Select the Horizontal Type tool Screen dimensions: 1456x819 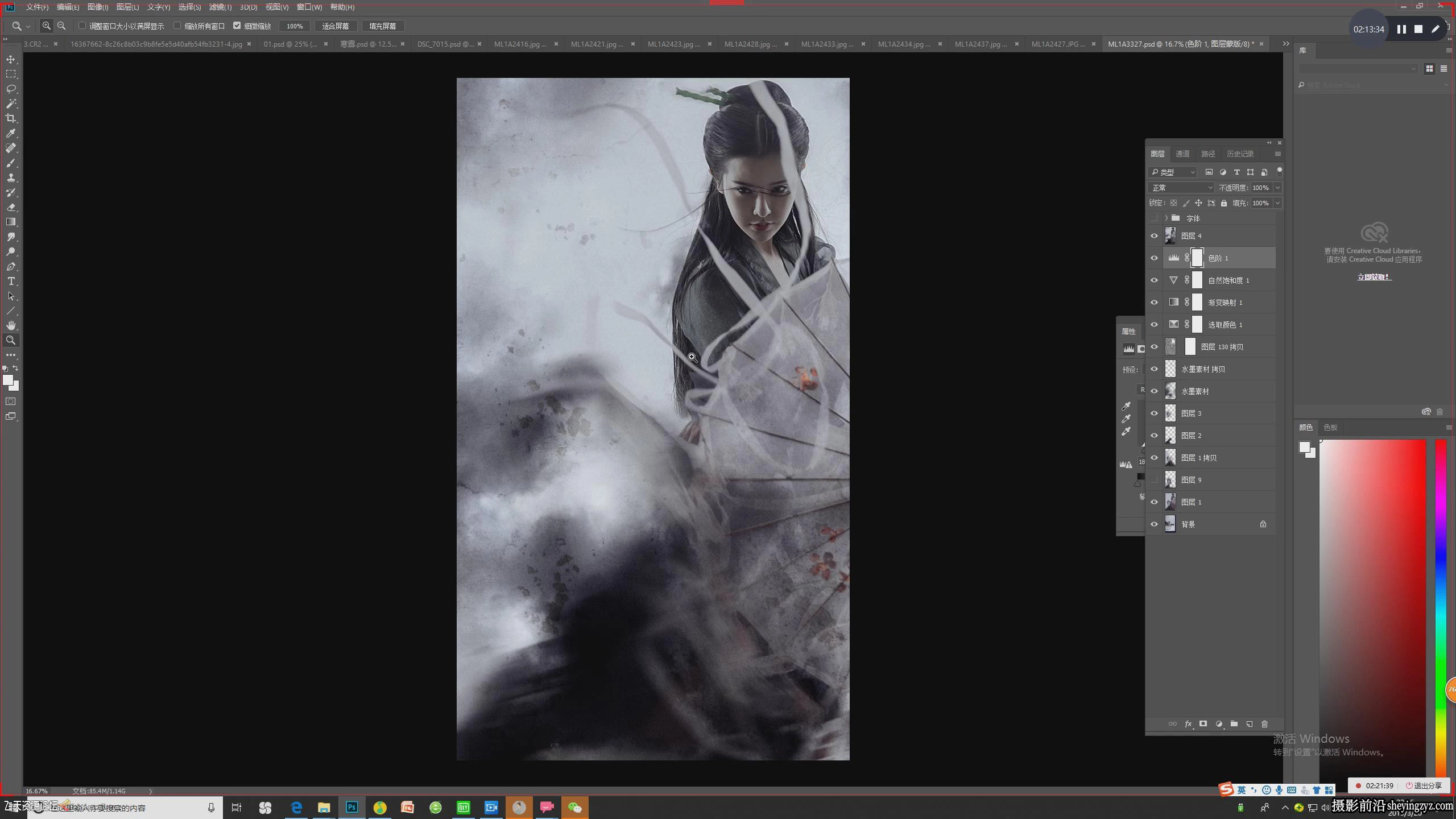click(11, 281)
